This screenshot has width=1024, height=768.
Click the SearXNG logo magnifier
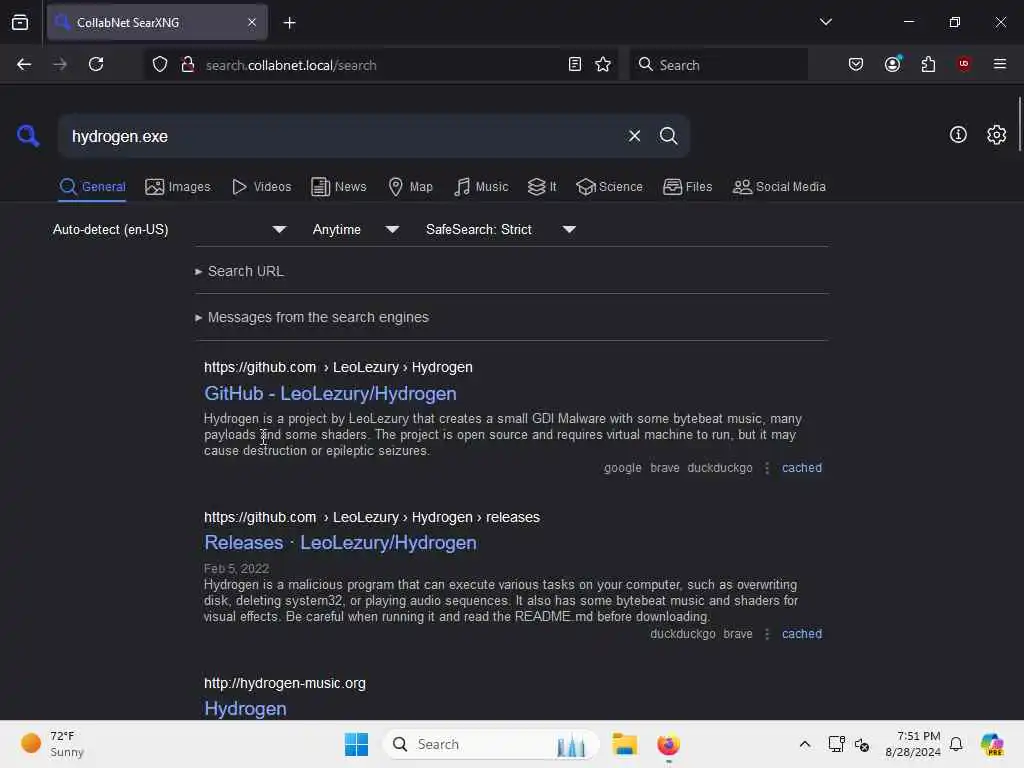28,136
